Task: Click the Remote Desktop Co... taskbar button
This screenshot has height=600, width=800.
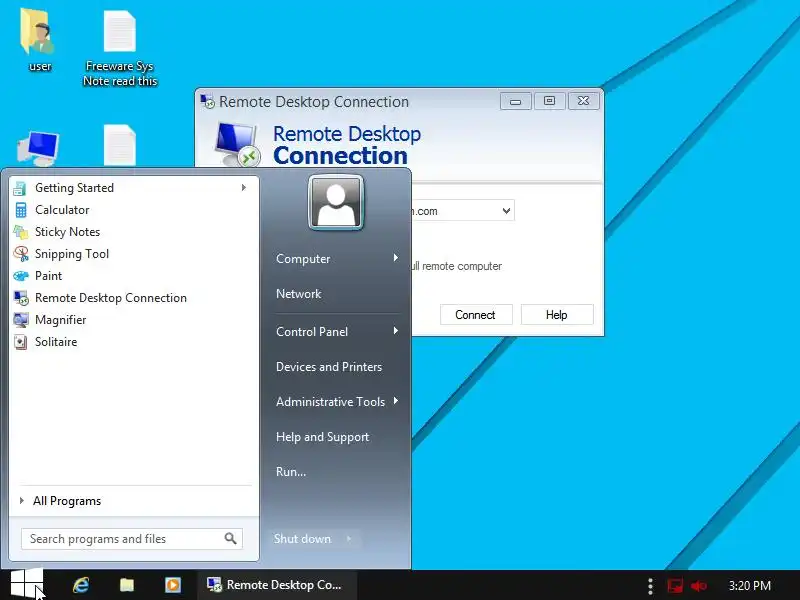Action: 277,585
